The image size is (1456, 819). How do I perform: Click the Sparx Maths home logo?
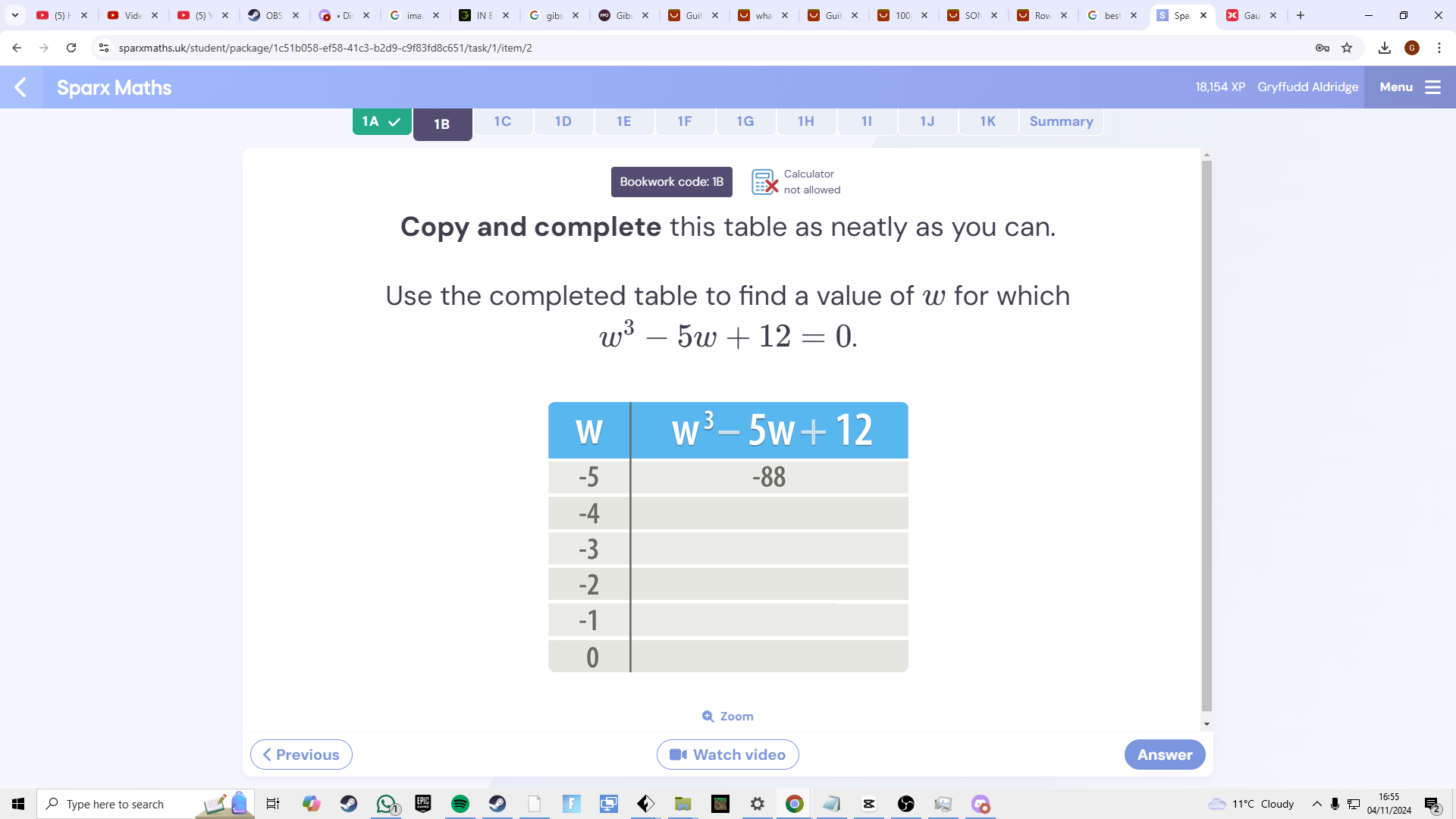(x=113, y=88)
